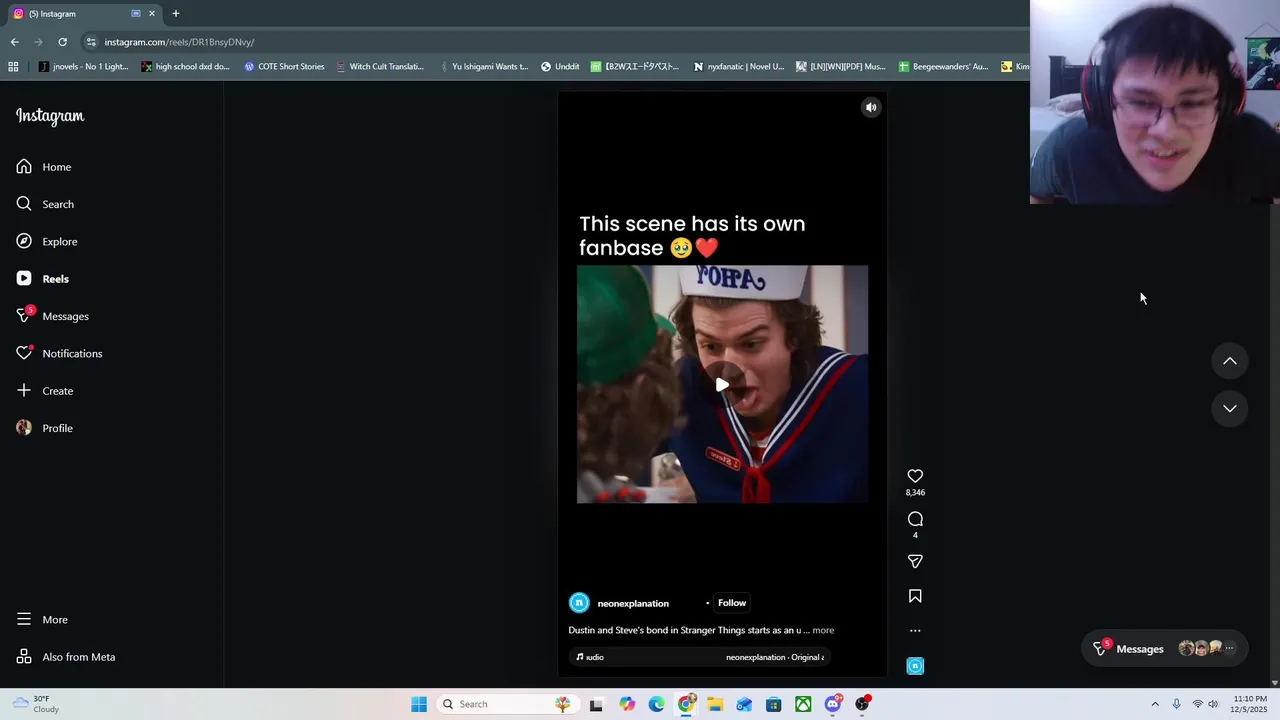Screen dimensions: 1280x720
Task: Reload the Instagram page
Action: coord(62,42)
